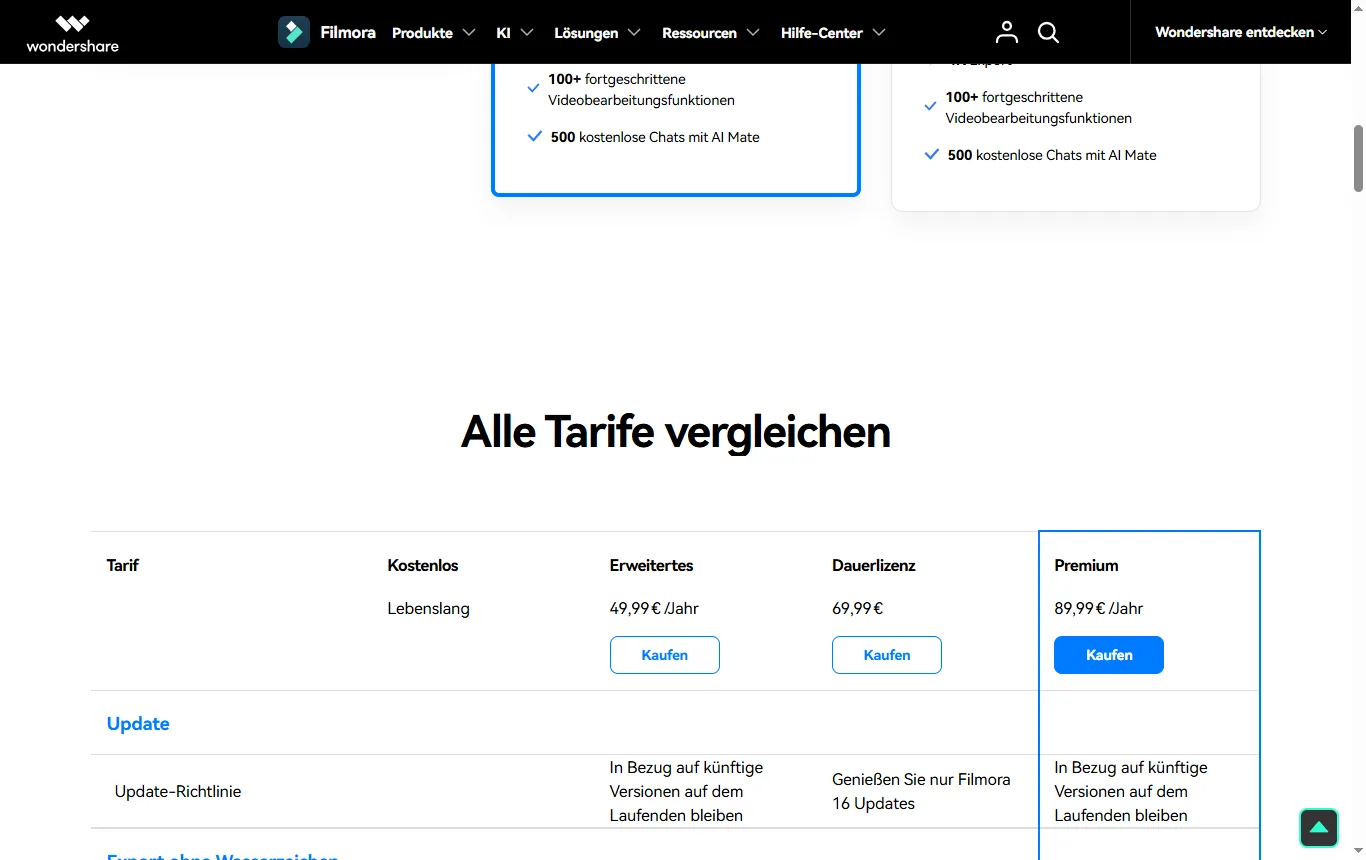Click the Alle Tarife vergleichen heading
Image resolution: width=1366 pixels, height=860 pixels.
[x=676, y=432]
